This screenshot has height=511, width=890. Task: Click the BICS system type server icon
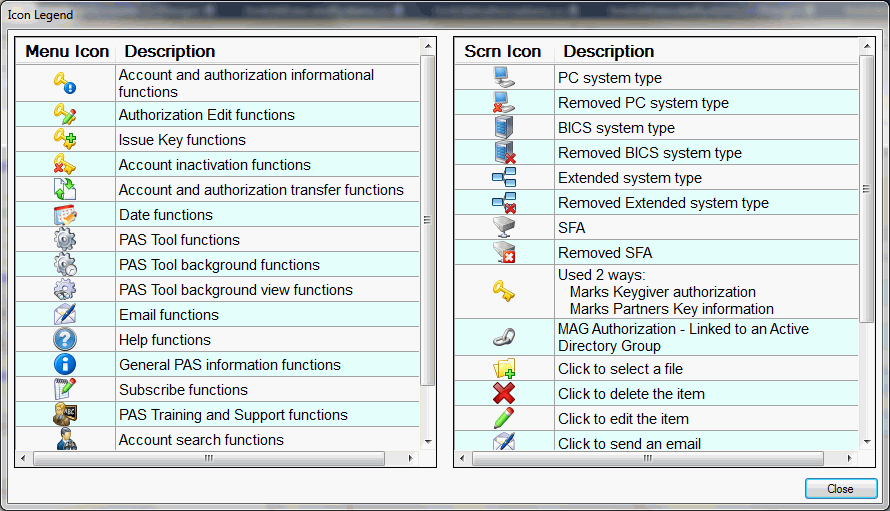pos(504,128)
